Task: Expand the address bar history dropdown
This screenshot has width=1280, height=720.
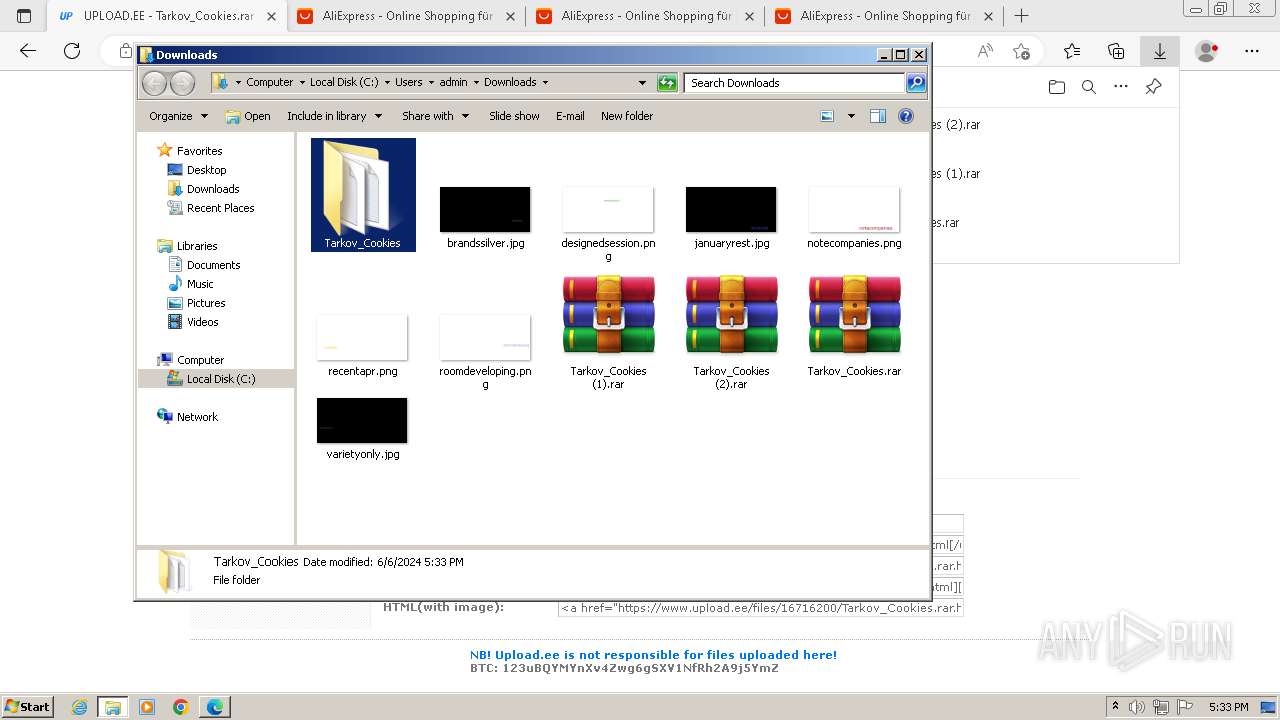Action: [x=642, y=83]
